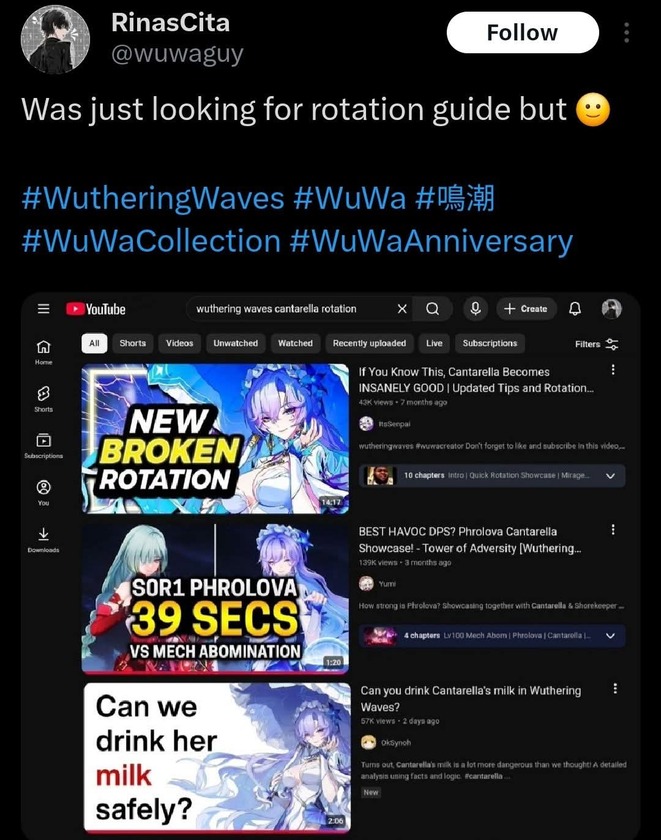The height and width of the screenshot is (840, 661).
Task: Follow the RinasCita account
Action: pyautogui.click(x=522, y=33)
